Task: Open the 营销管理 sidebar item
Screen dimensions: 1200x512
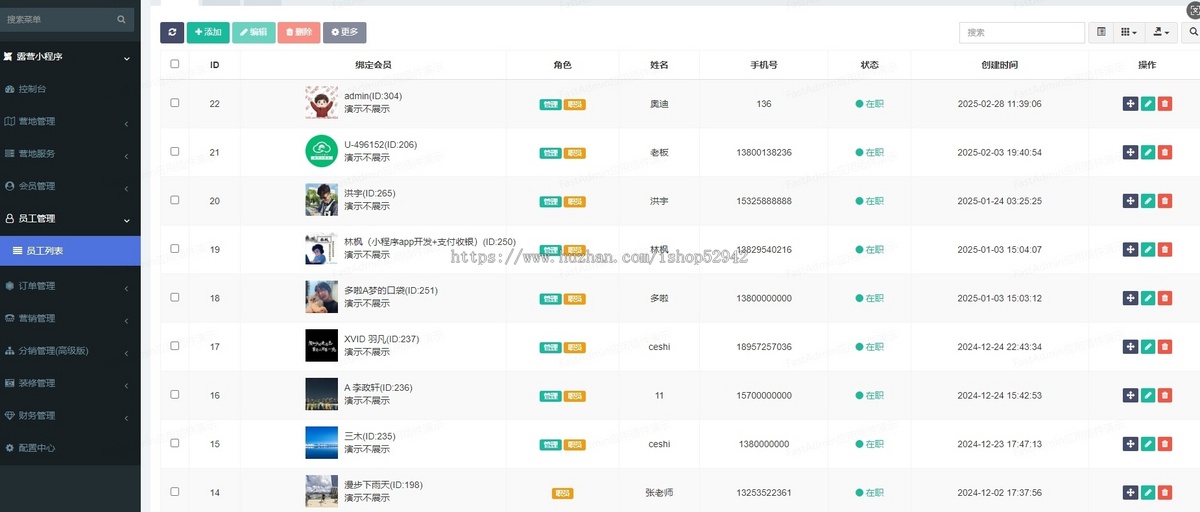Action: 70,319
